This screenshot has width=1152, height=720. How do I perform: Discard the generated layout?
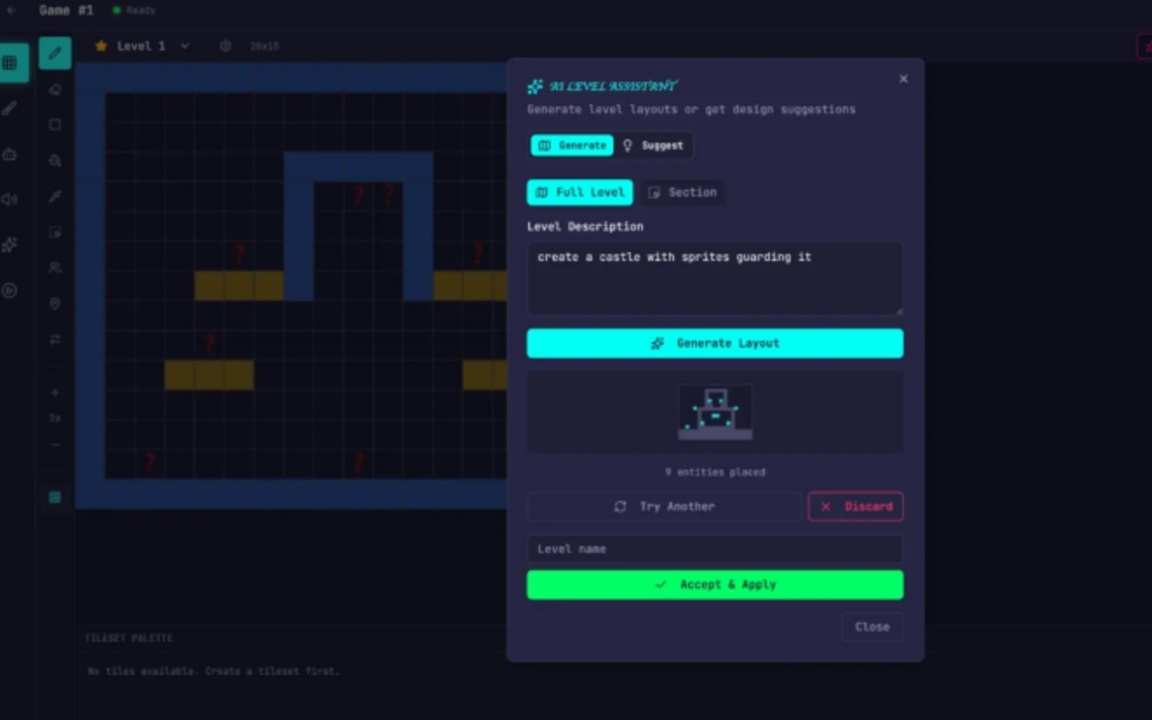click(856, 507)
